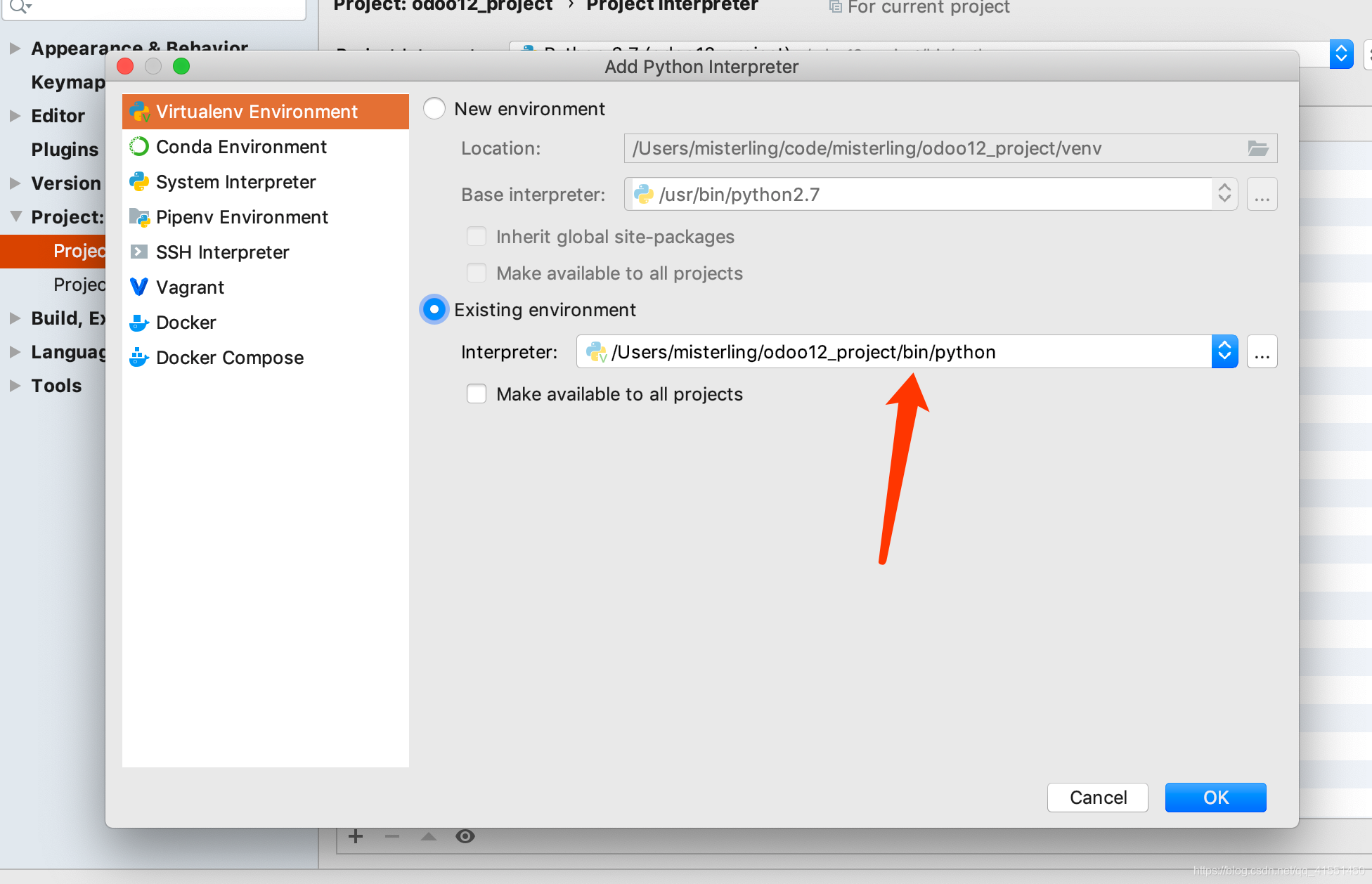The height and width of the screenshot is (884, 1372).
Task: Click the python icon in Base interpreter field
Action: (644, 194)
